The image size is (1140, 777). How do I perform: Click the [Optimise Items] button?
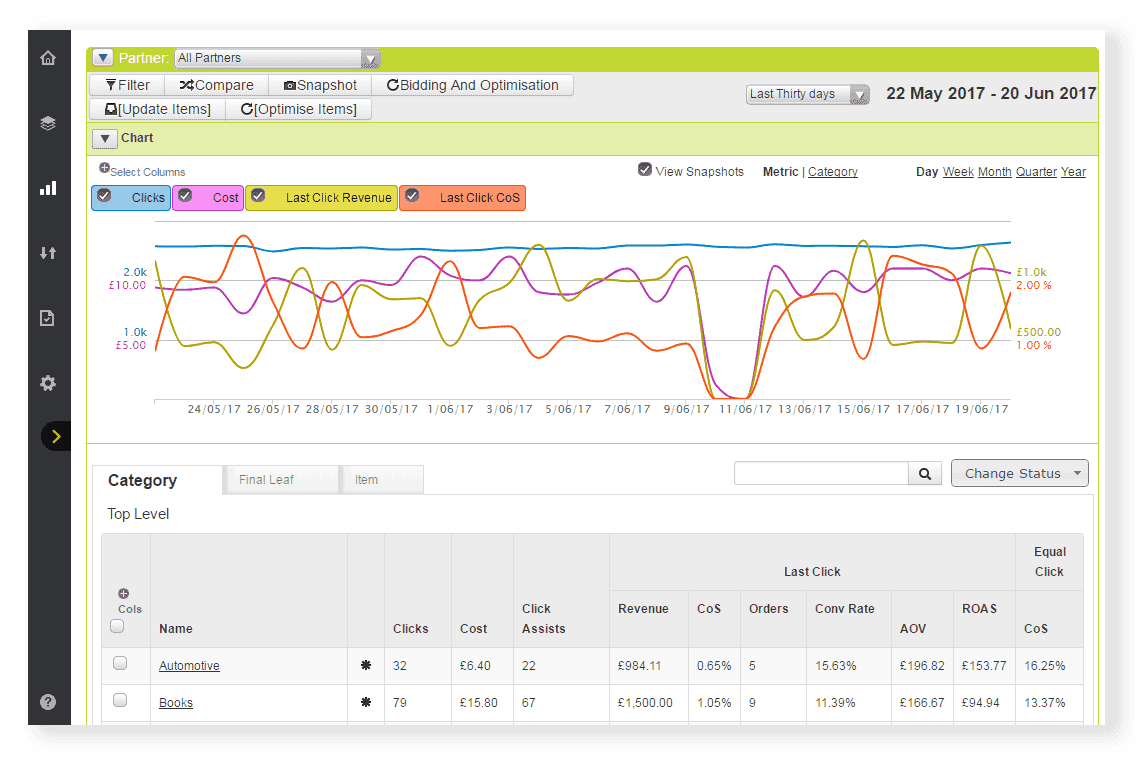(x=299, y=109)
